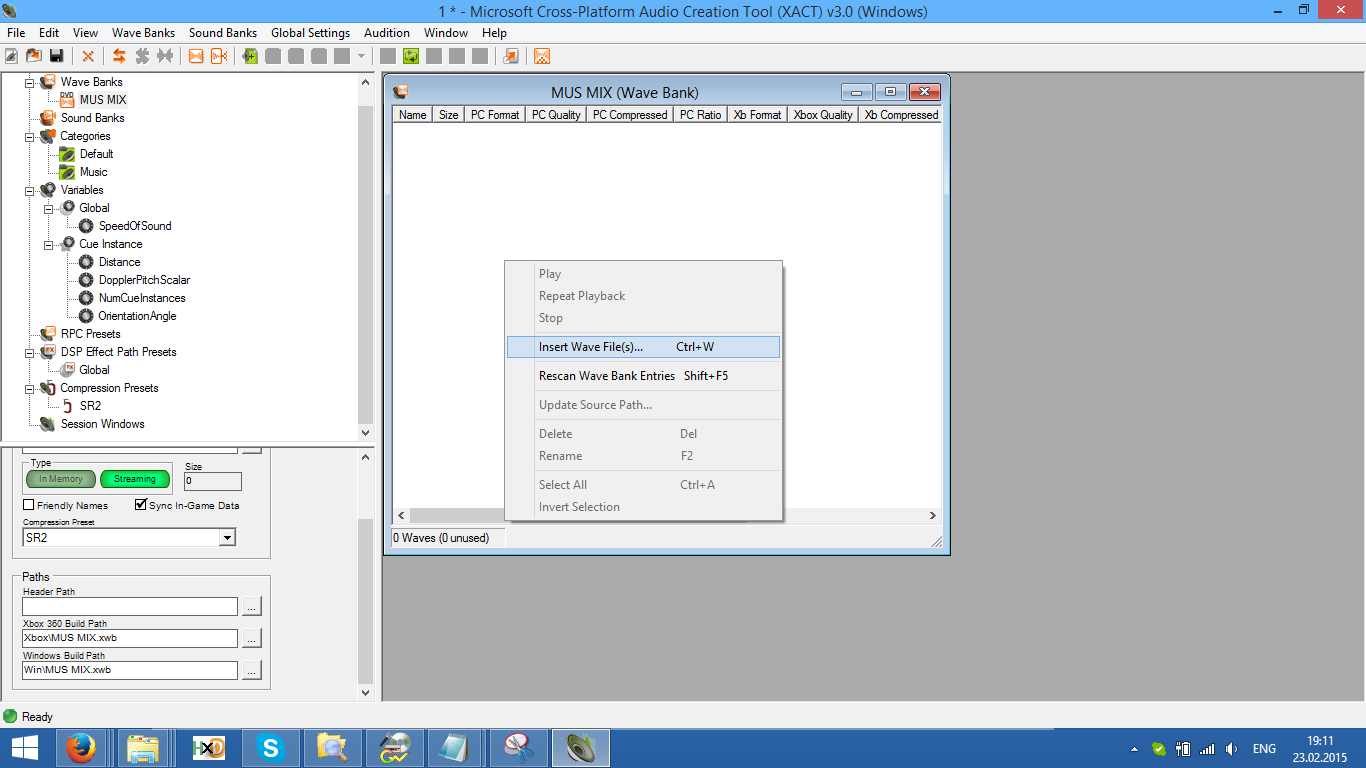Collapse the Variables tree node

[30, 190]
